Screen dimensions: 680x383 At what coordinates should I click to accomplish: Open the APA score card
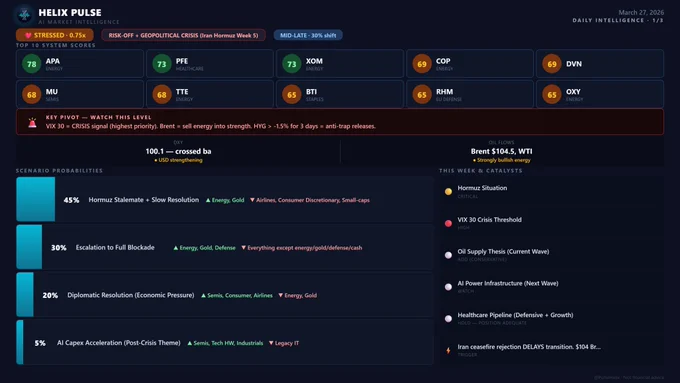pyautogui.click(x=80, y=64)
